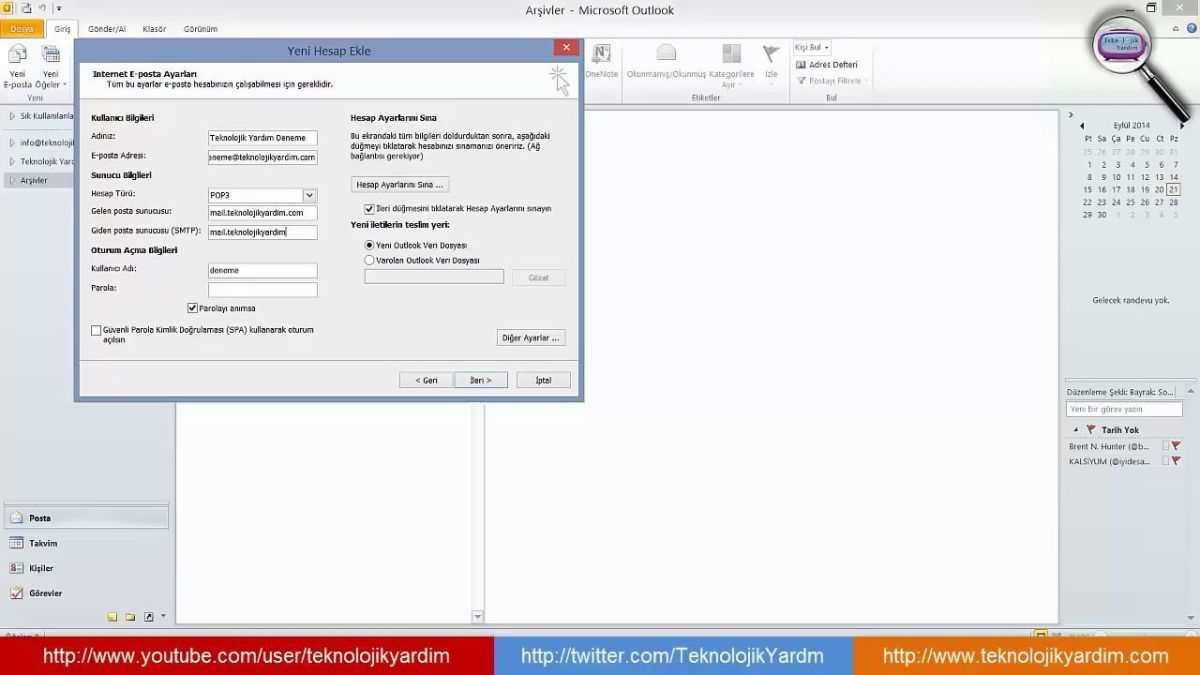The image size is (1200, 675).
Task: Click the Diğer Ayarlar button
Action: pos(531,338)
